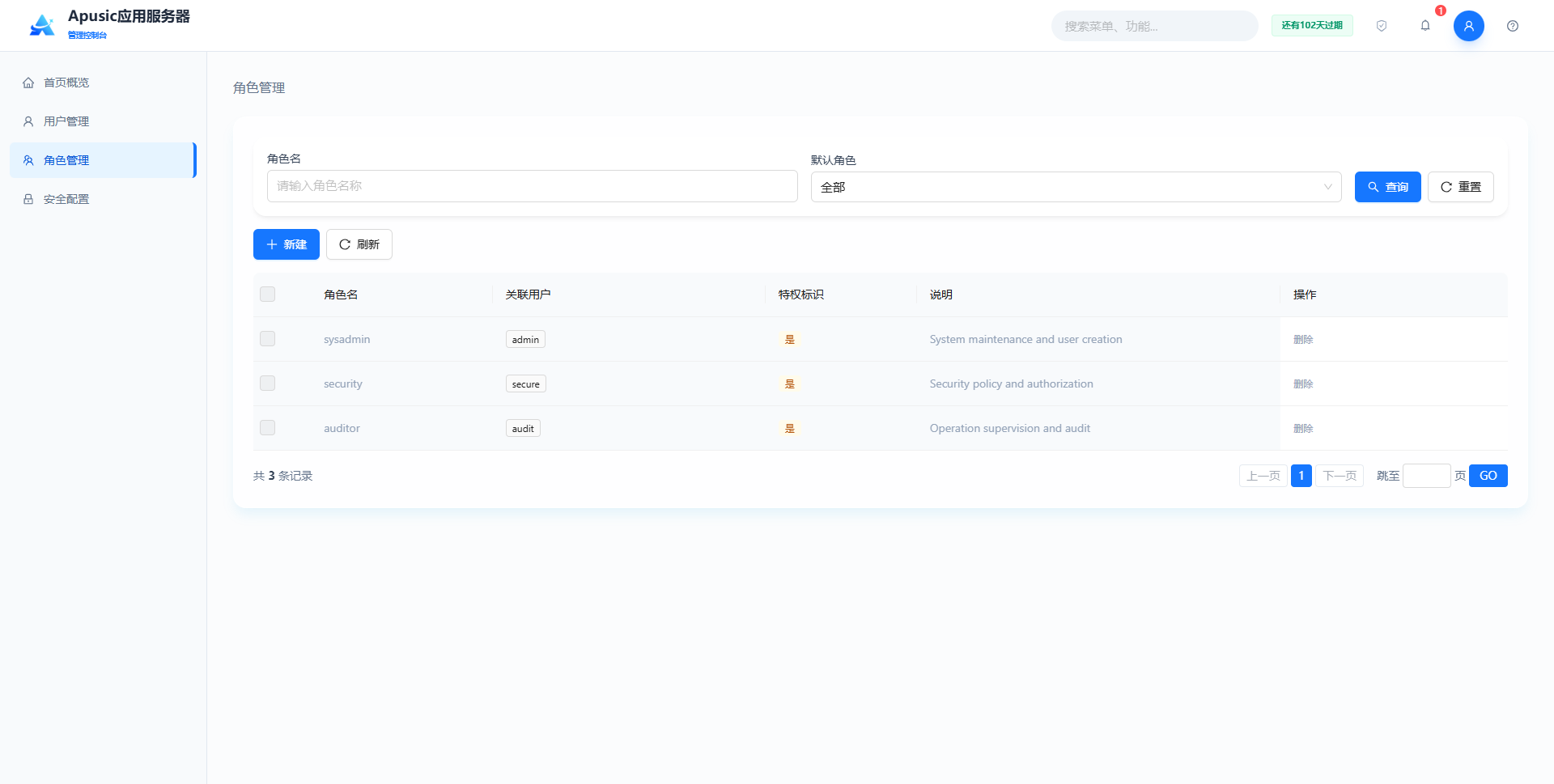The image size is (1554, 784).
Task: Click the 上一页 previous page button
Action: point(1263,476)
